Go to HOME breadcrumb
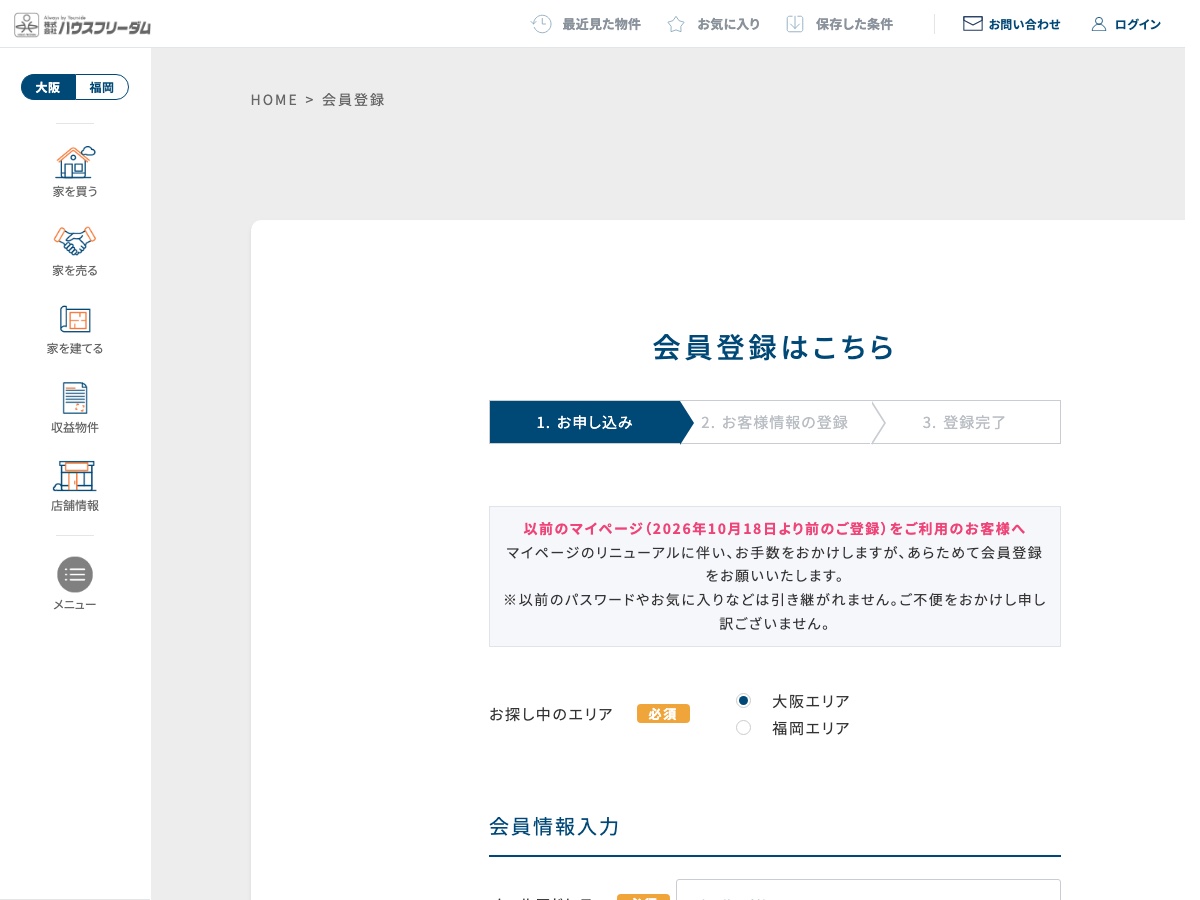Screen dimensions: 1200x900 pos(274,100)
